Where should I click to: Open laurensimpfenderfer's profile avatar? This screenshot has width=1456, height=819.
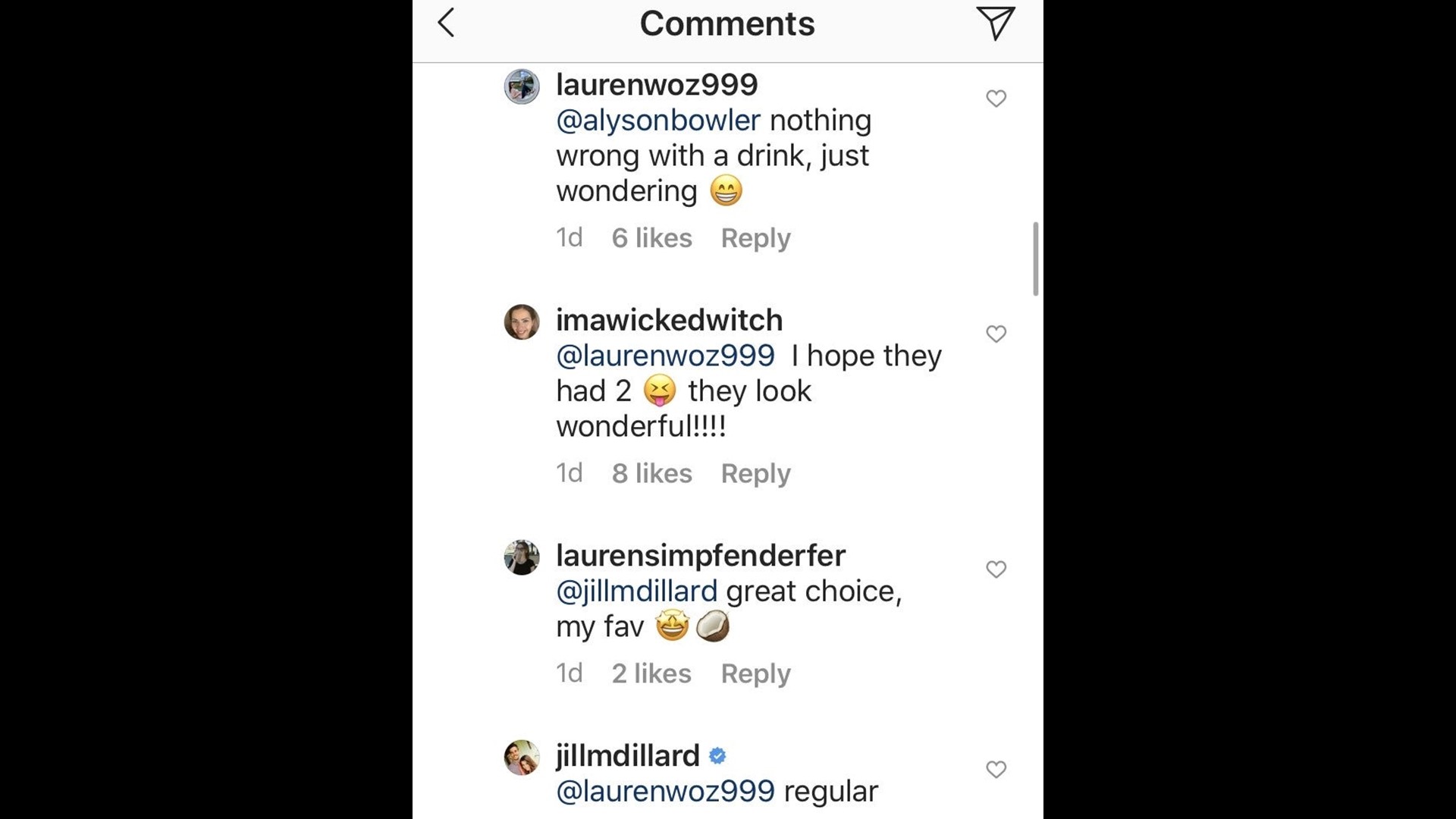[x=522, y=557]
